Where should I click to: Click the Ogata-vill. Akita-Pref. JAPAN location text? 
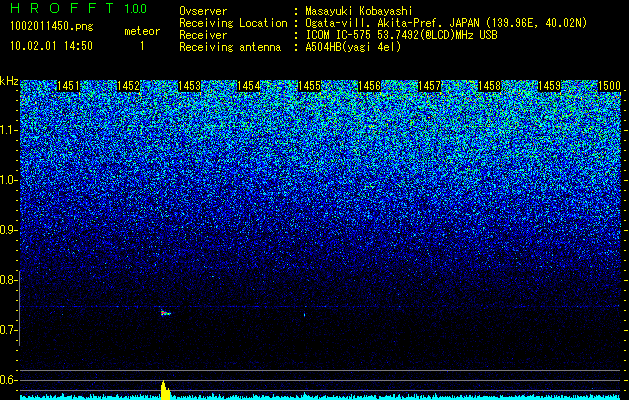click(x=446, y=23)
